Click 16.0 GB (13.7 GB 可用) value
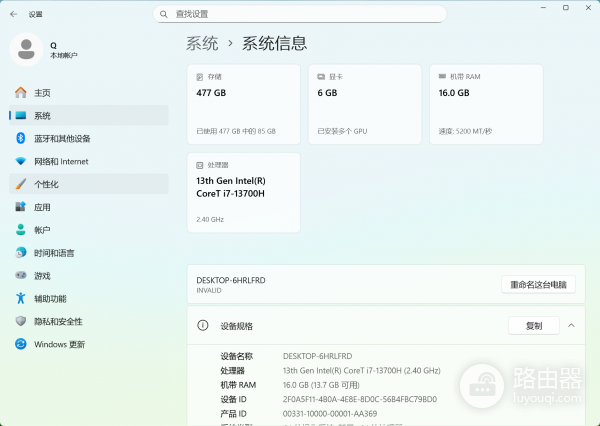Image resolution: width=600 pixels, height=426 pixels. pos(321,385)
